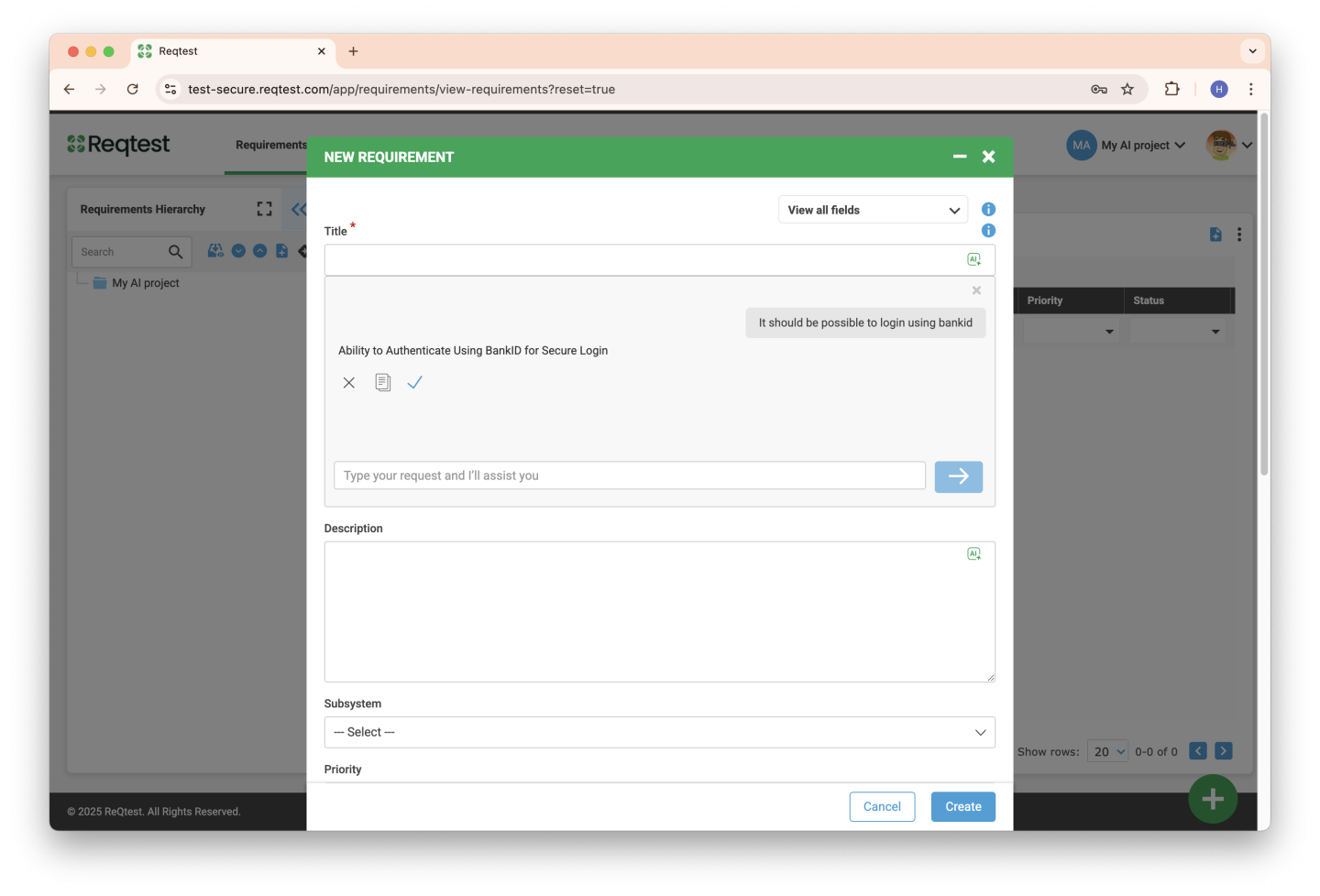Click the Cancel button
Viewport: 1320px width, 896px height.
[x=882, y=806]
